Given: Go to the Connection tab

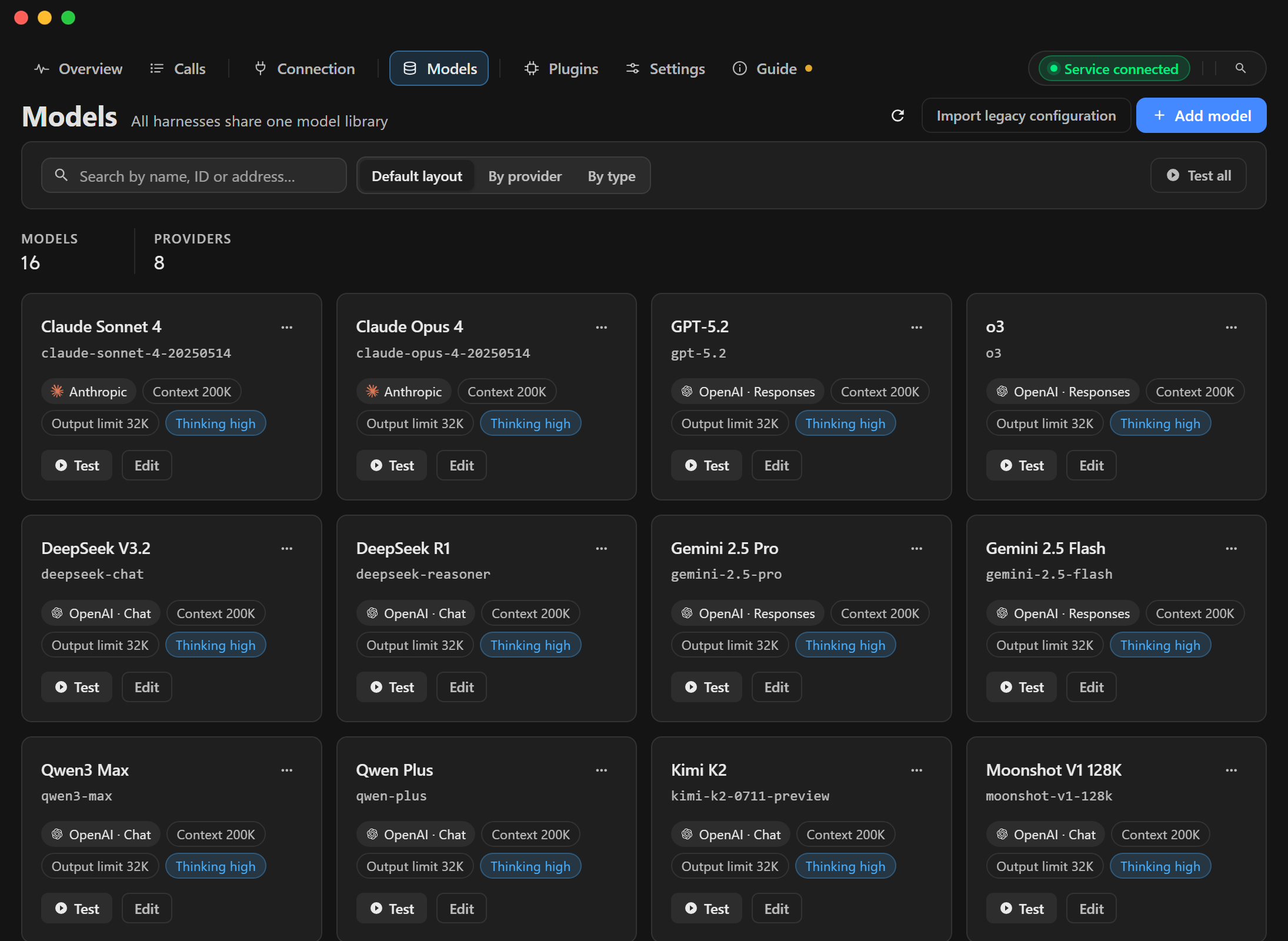Looking at the screenshot, I should 305,69.
